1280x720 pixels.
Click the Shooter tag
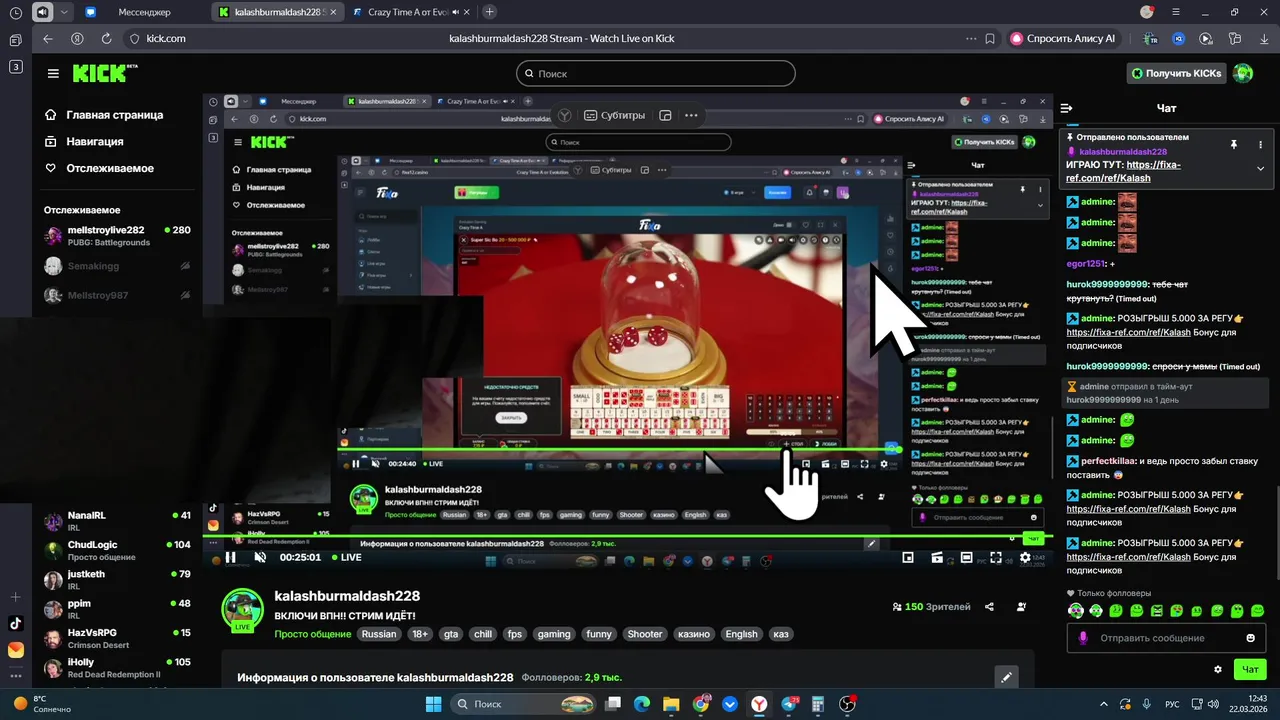point(645,634)
